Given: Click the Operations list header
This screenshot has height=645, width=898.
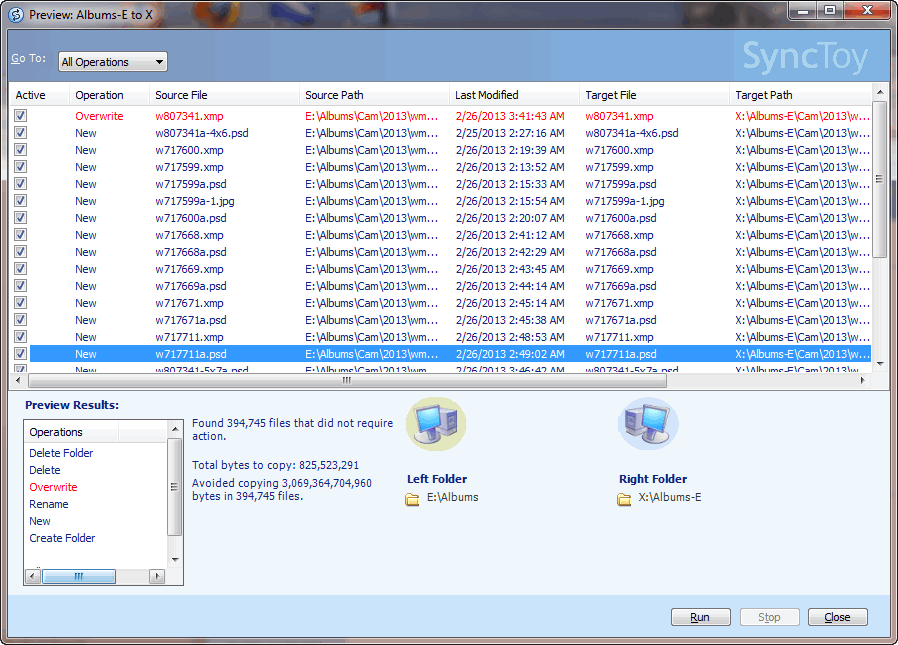Looking at the screenshot, I should click(x=71, y=432).
